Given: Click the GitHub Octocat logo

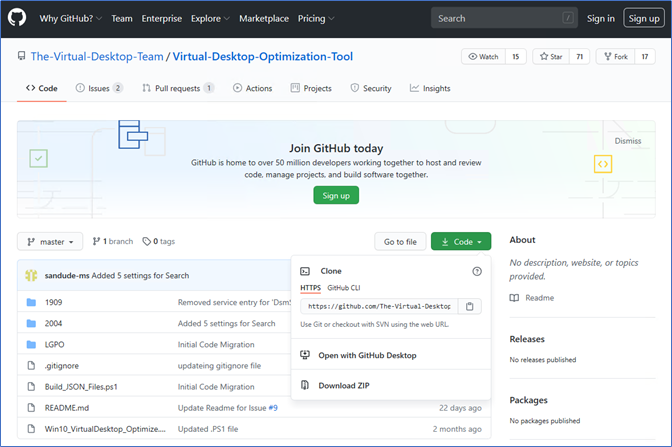Looking at the screenshot, I should [x=17, y=18].
